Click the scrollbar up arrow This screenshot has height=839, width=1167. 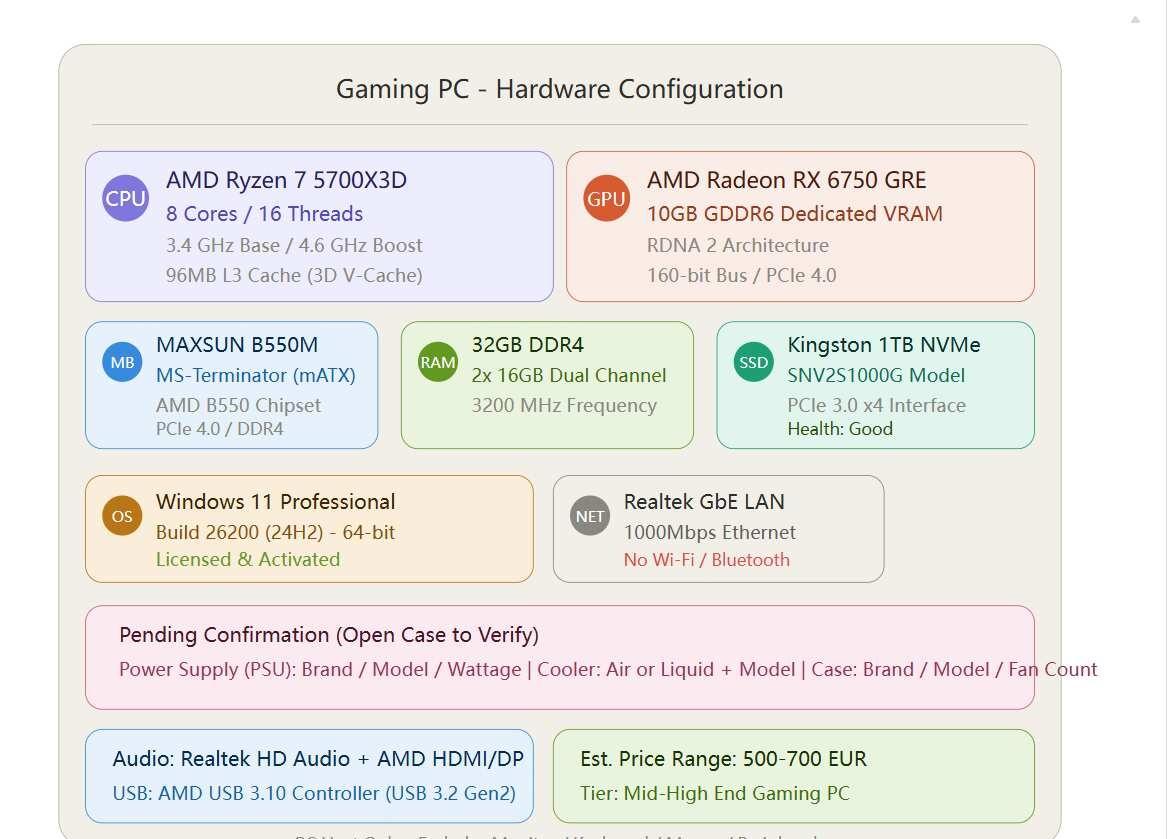pyautogui.click(x=1135, y=19)
